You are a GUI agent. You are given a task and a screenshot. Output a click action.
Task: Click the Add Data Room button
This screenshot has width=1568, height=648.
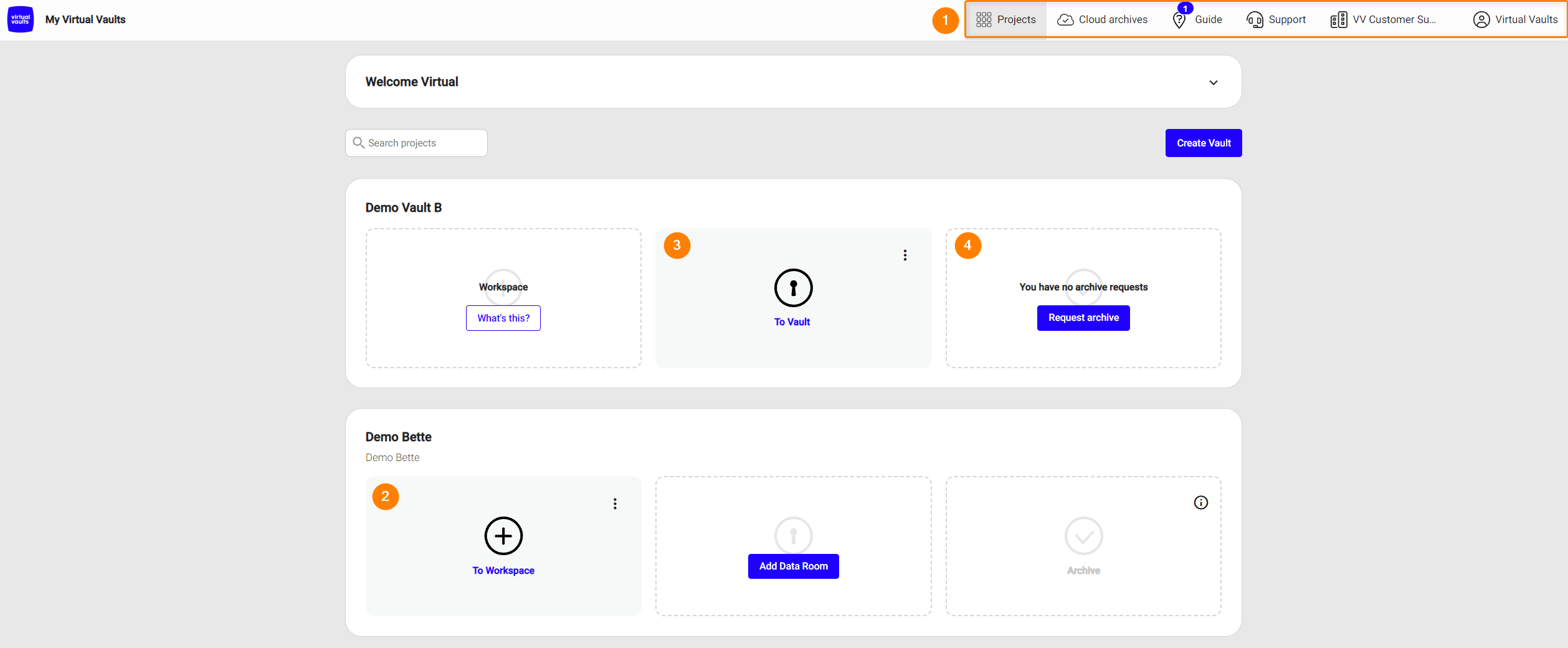(793, 566)
